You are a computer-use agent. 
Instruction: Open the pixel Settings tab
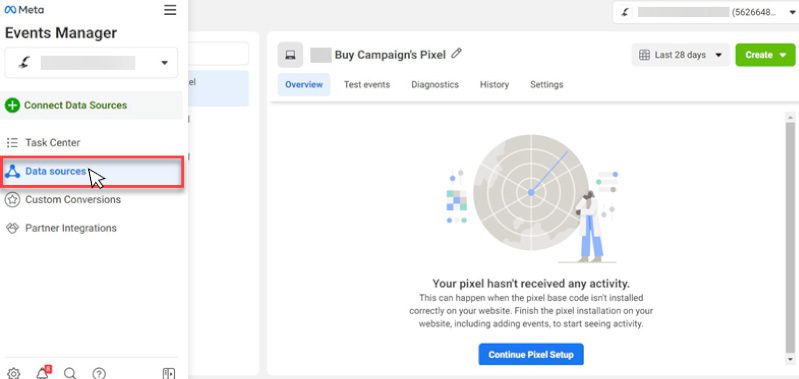[546, 85]
